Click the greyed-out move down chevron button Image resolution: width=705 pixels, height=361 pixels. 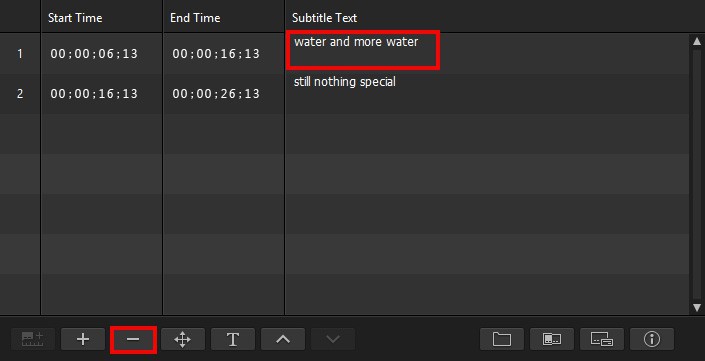pyautogui.click(x=333, y=339)
